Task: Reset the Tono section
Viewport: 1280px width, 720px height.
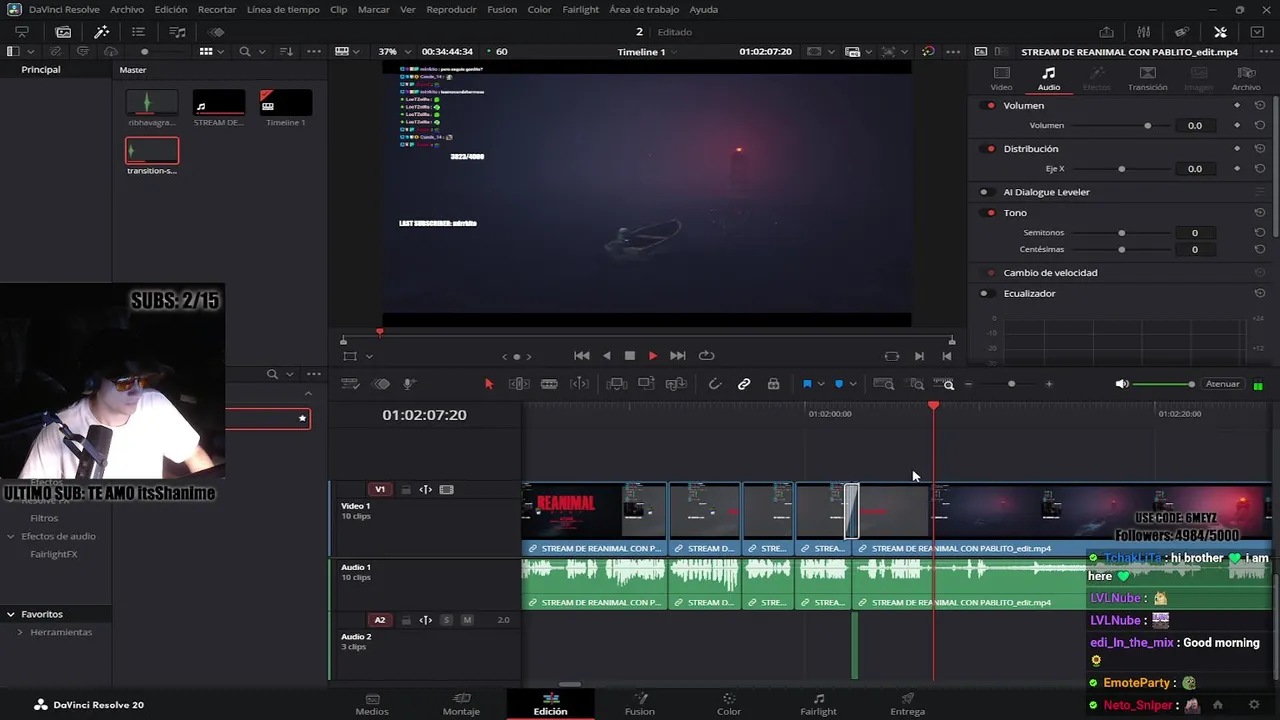Action: (x=1260, y=213)
